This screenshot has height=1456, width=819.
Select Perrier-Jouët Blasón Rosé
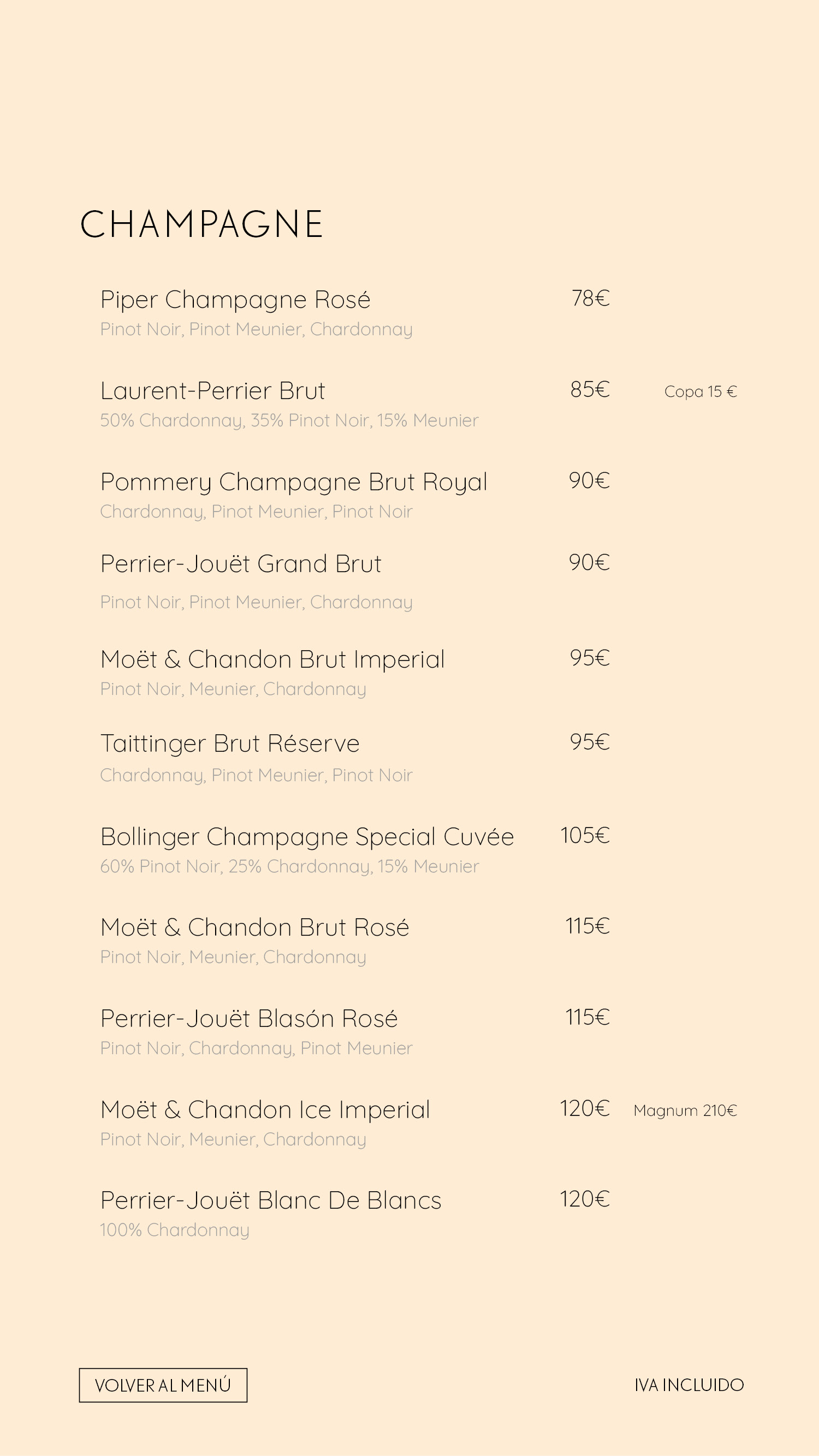click(248, 1019)
